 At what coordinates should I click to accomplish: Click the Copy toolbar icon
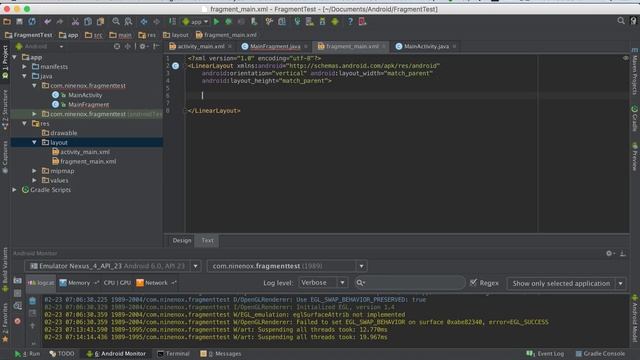(x=88, y=21)
